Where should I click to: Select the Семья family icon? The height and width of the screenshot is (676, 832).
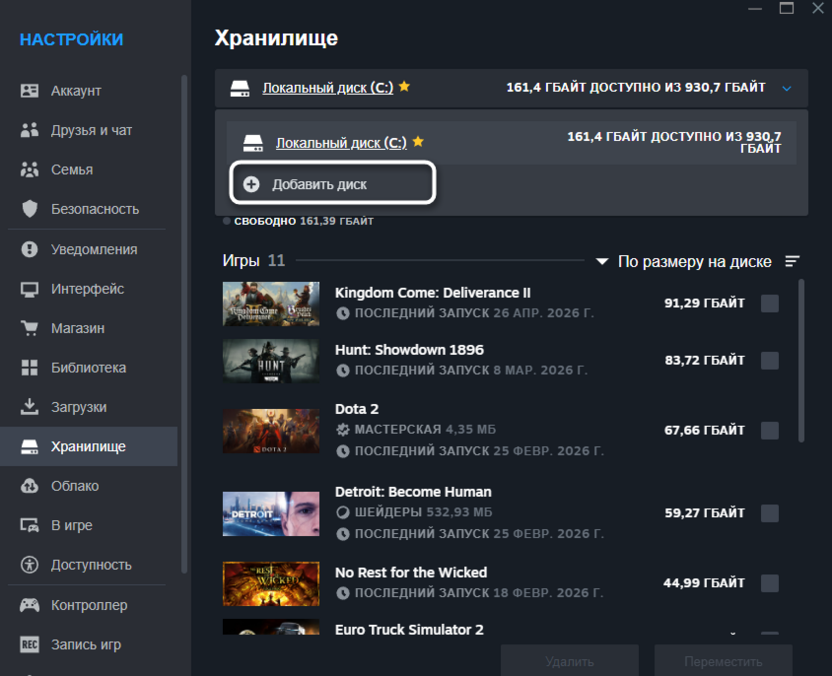tap(29, 170)
